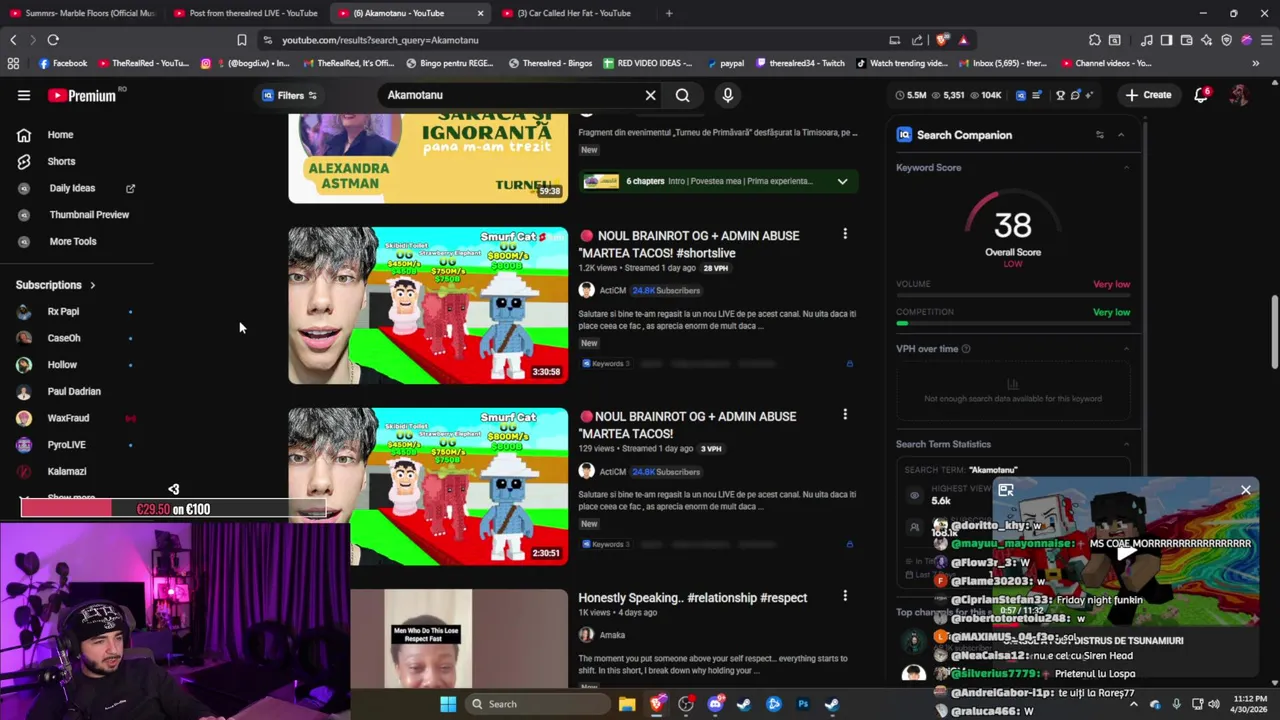Switch to Summrs Marble Floors tab
This screenshot has width=1280, height=720.
click(82, 13)
